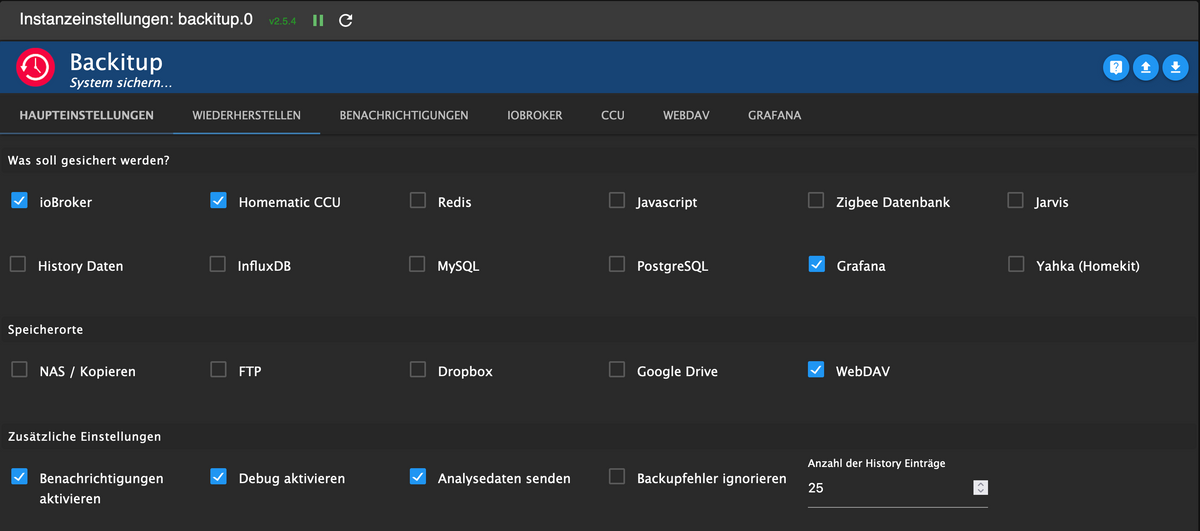Enable Backupfehler ignorieren checkbox
This screenshot has height=531, width=1200.
(x=617, y=477)
